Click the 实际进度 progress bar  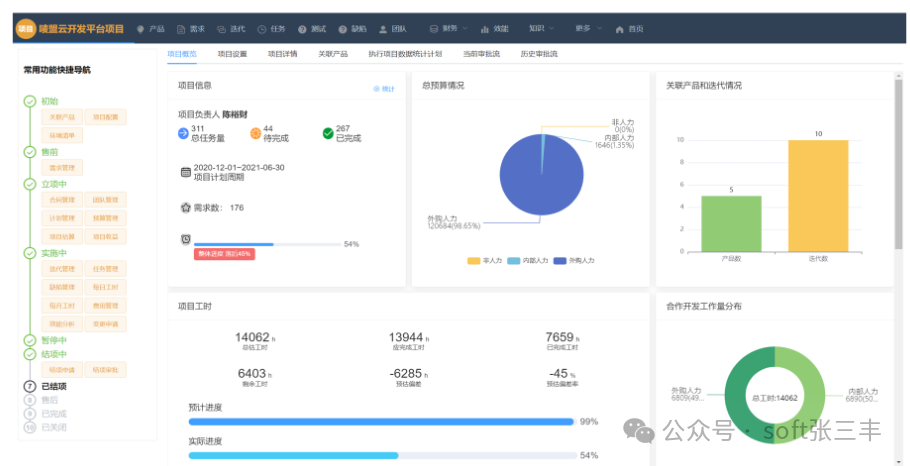click(382, 455)
